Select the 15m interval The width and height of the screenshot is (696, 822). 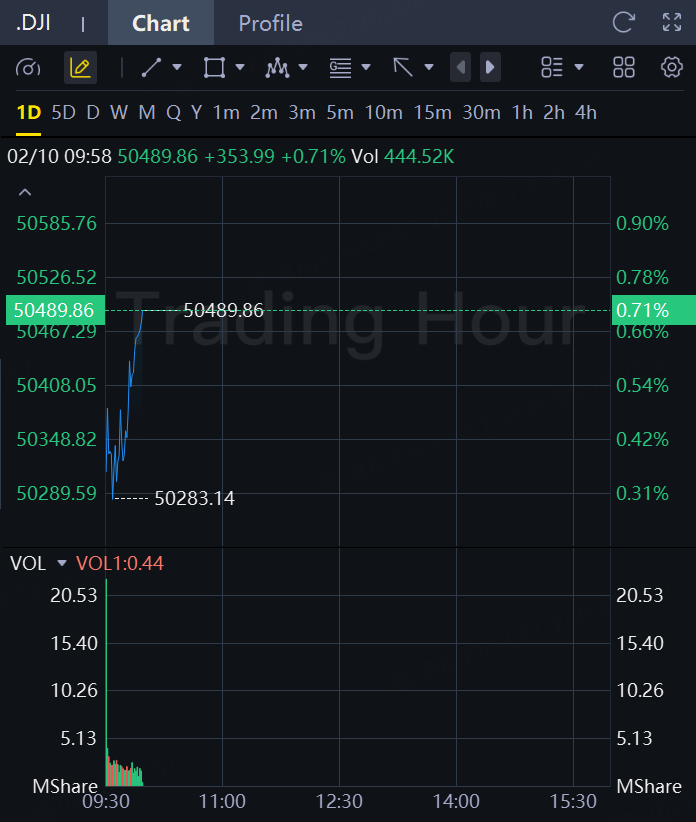[x=432, y=113]
